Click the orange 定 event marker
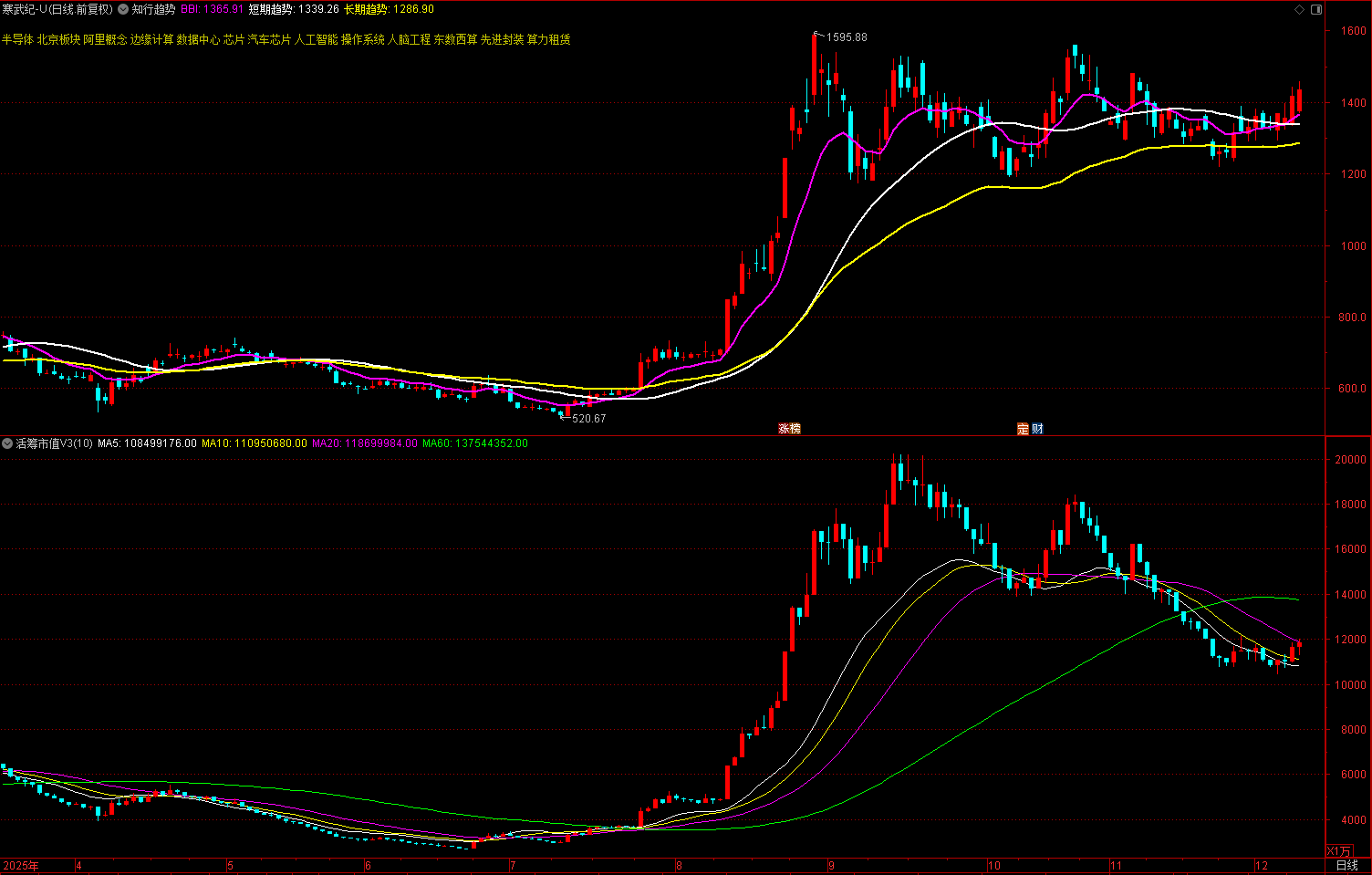The height and width of the screenshot is (875, 1372). pos(1023,428)
